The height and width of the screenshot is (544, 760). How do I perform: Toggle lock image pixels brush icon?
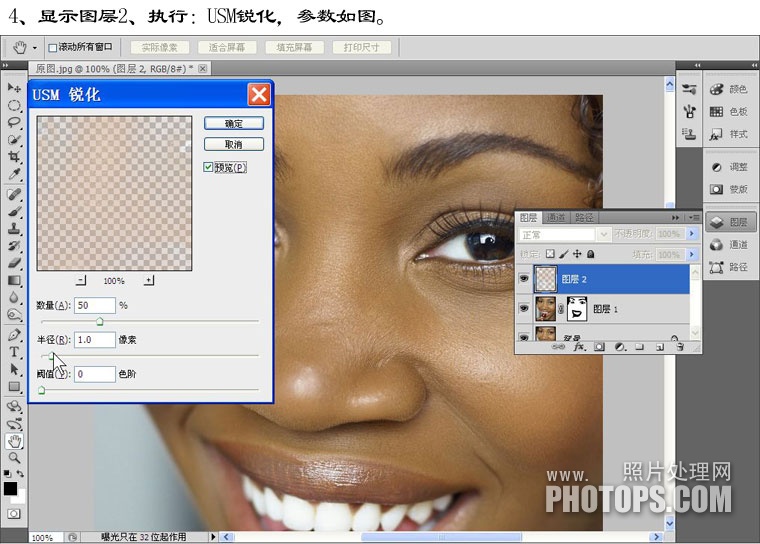[x=564, y=254]
